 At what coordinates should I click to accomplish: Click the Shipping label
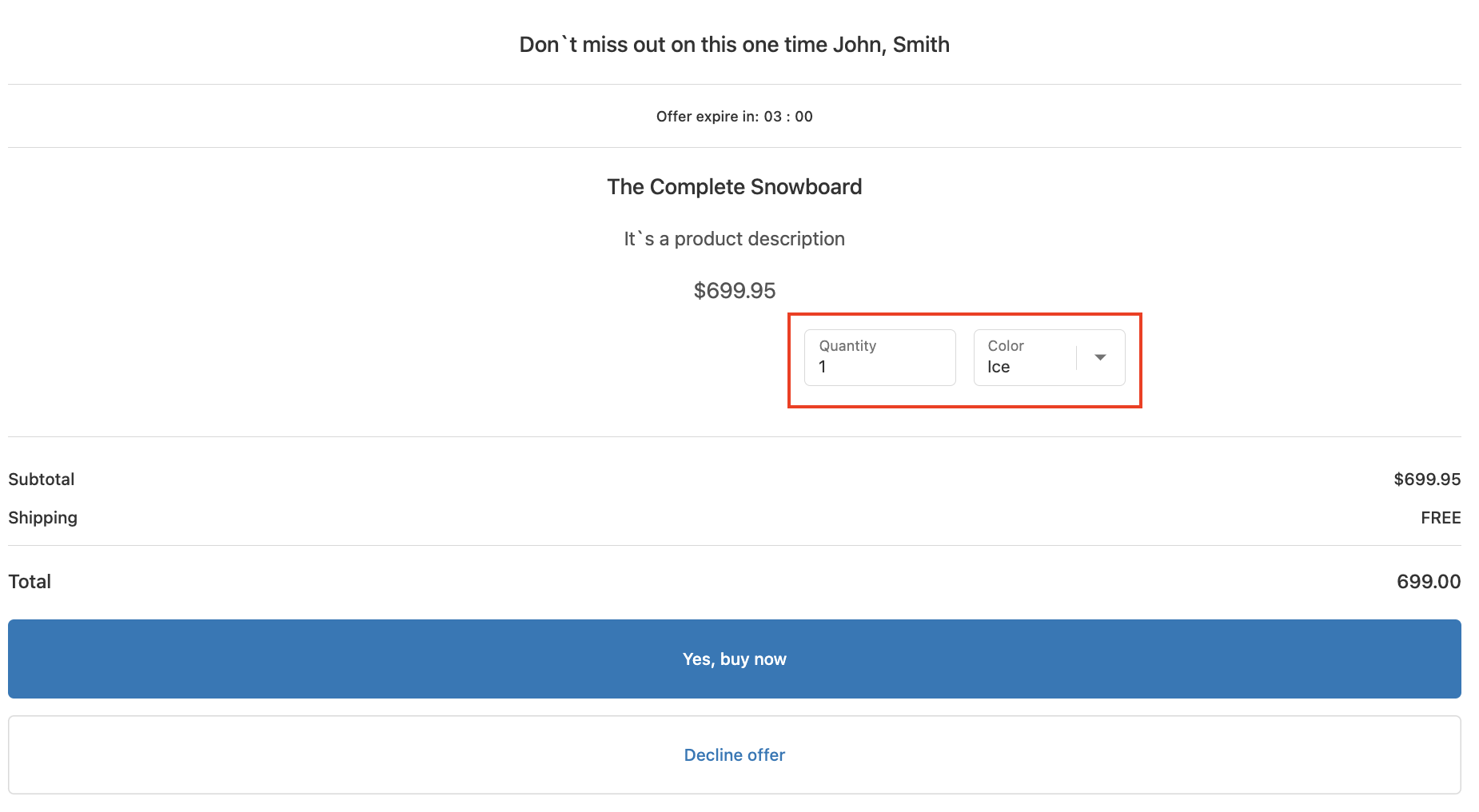point(43,518)
